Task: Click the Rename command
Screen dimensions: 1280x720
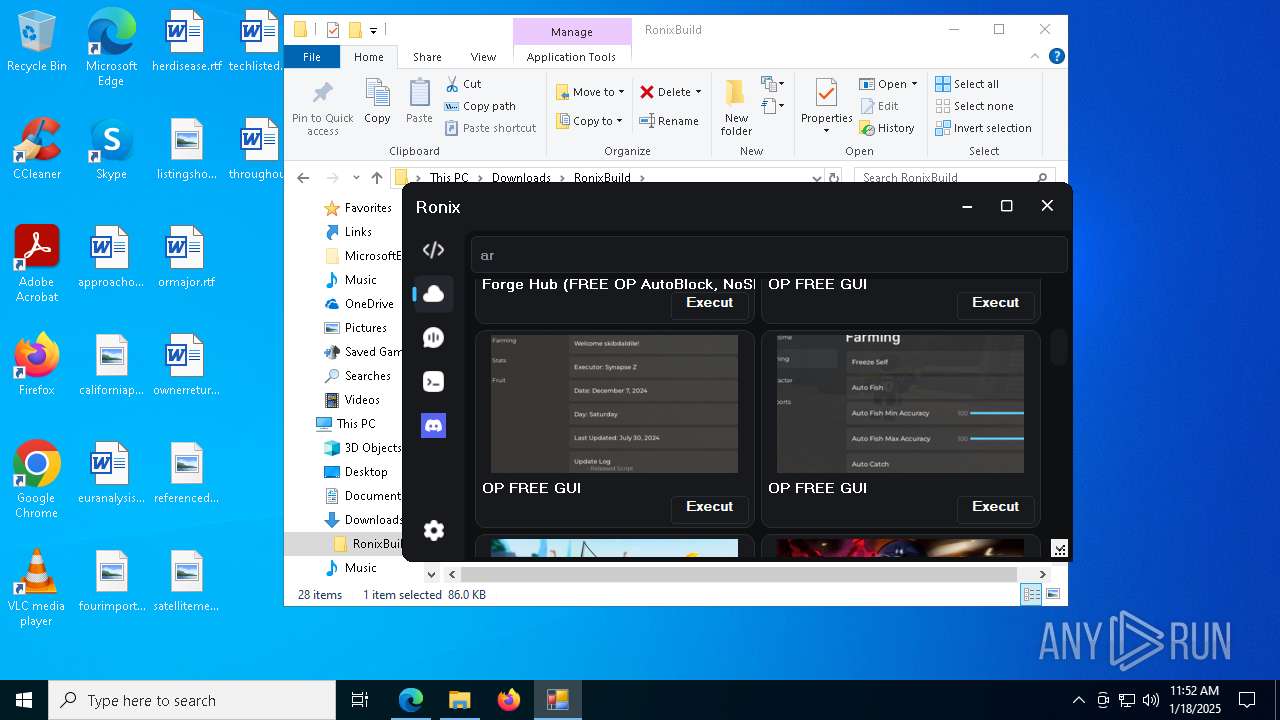Action: 669,121
